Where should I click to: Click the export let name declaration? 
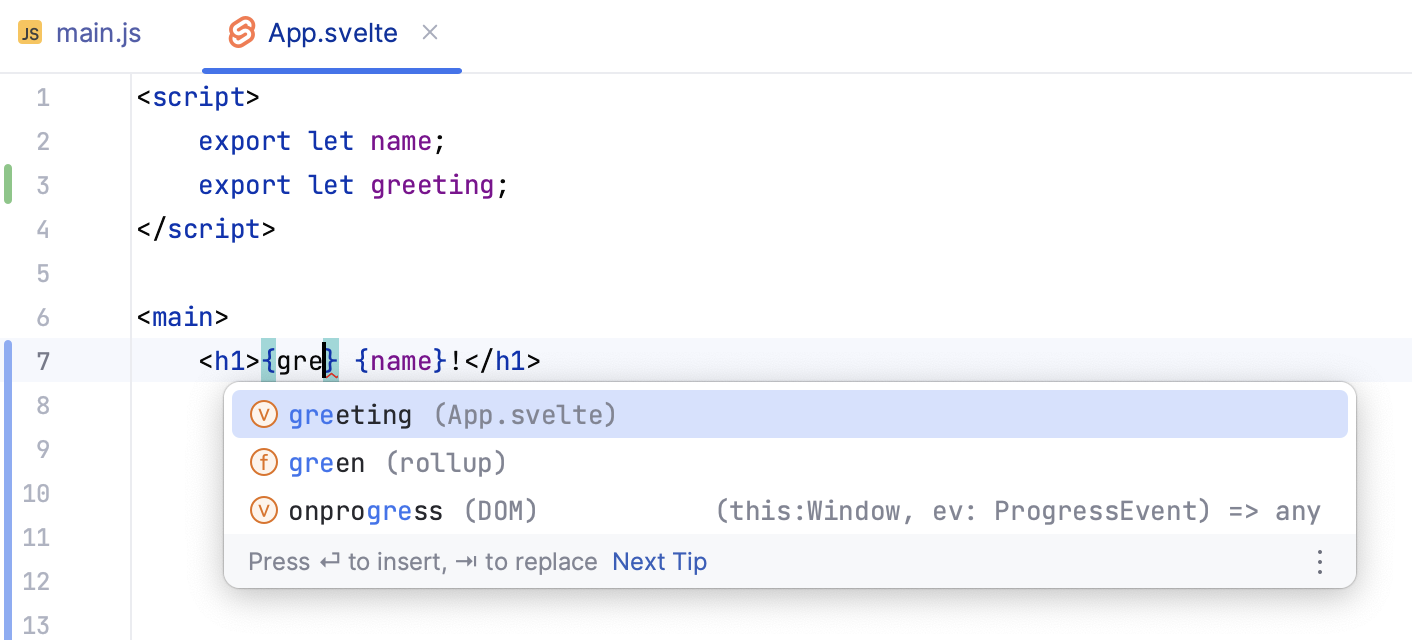[x=320, y=141]
